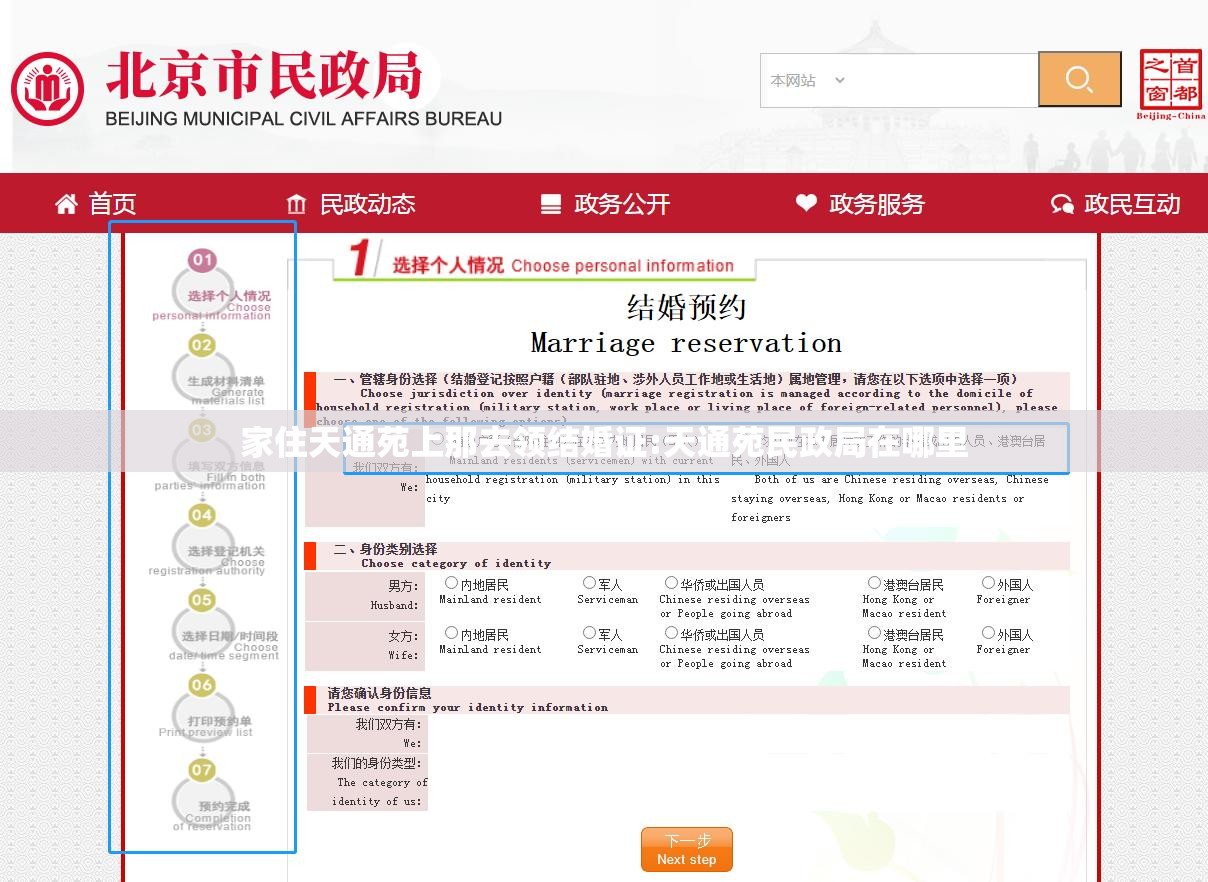Expand the 本网站 search scope dropdown
This screenshot has height=882, width=1208.
[808, 81]
